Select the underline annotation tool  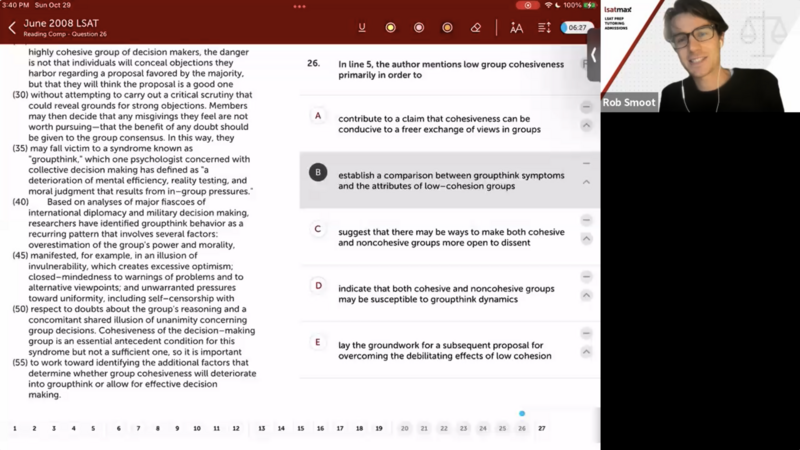pos(362,28)
